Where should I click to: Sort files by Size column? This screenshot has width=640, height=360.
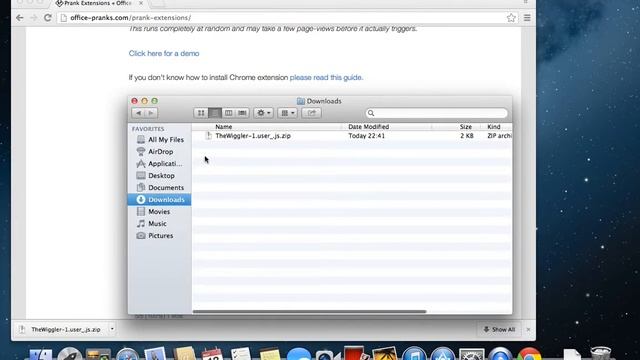pyautogui.click(x=466, y=127)
